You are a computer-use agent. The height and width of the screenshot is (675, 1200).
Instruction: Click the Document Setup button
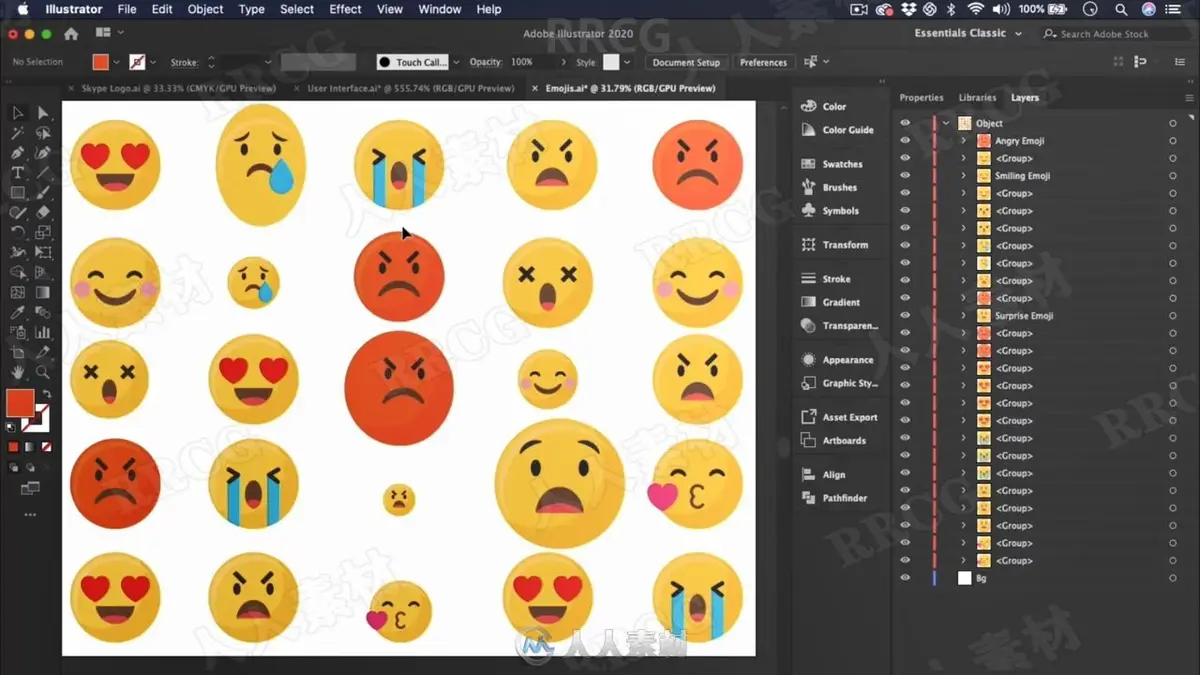686,62
